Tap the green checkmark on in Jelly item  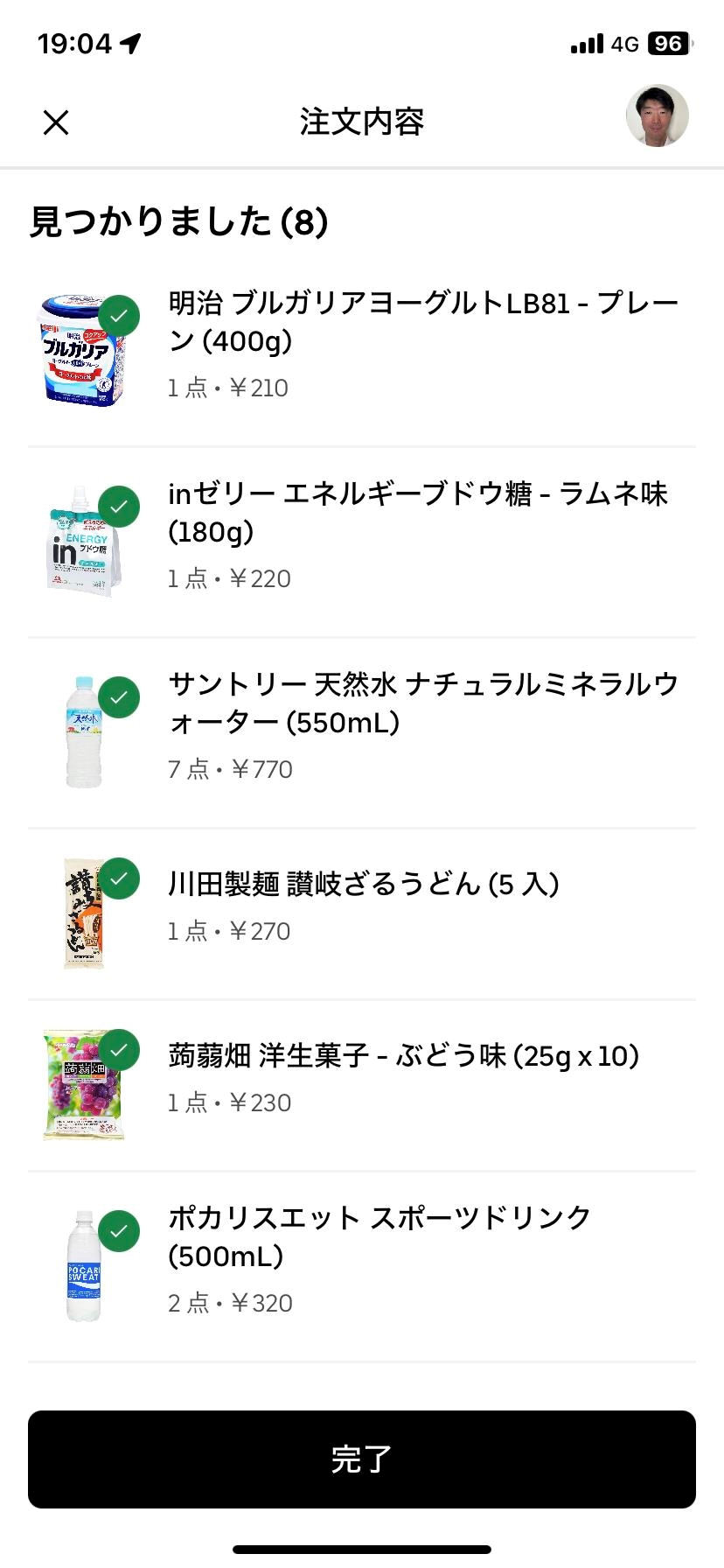(x=120, y=507)
